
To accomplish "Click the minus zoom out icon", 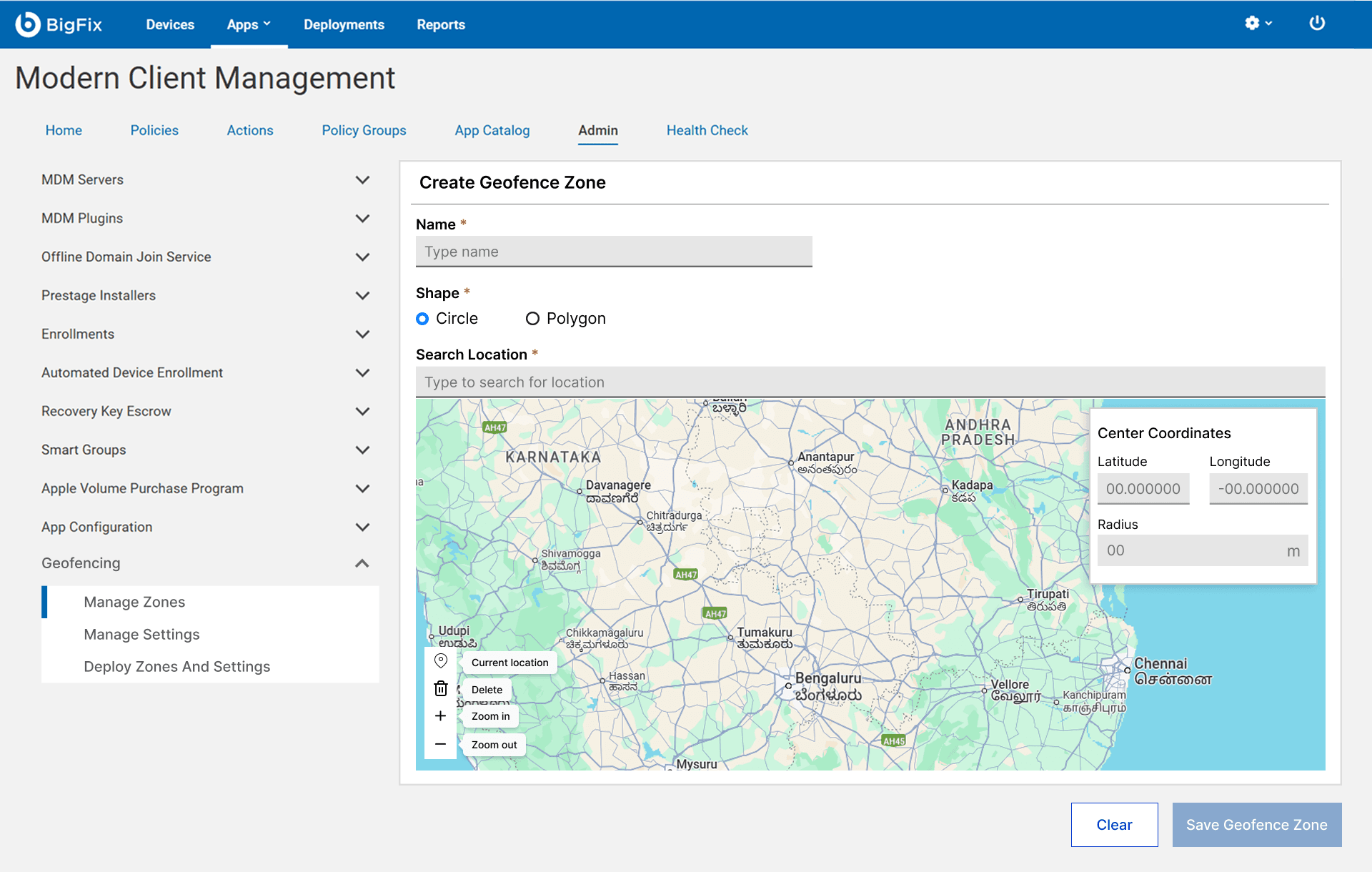I will tap(441, 744).
